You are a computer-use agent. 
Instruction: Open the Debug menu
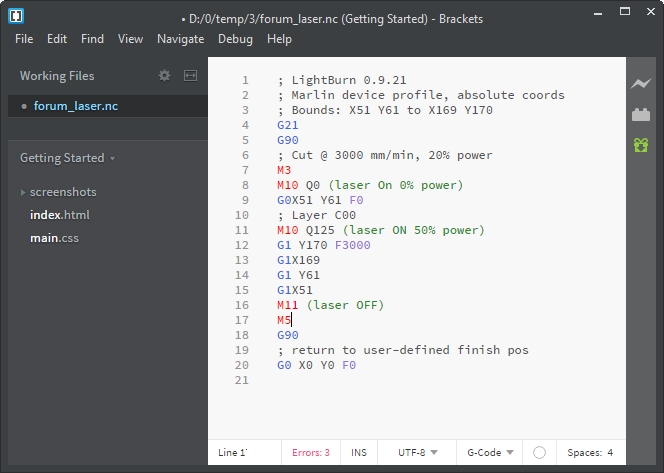tap(235, 39)
